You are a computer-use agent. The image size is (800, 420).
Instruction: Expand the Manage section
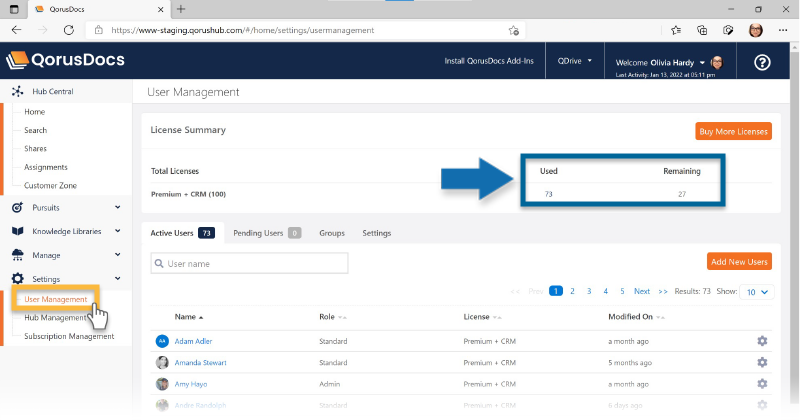(x=118, y=254)
